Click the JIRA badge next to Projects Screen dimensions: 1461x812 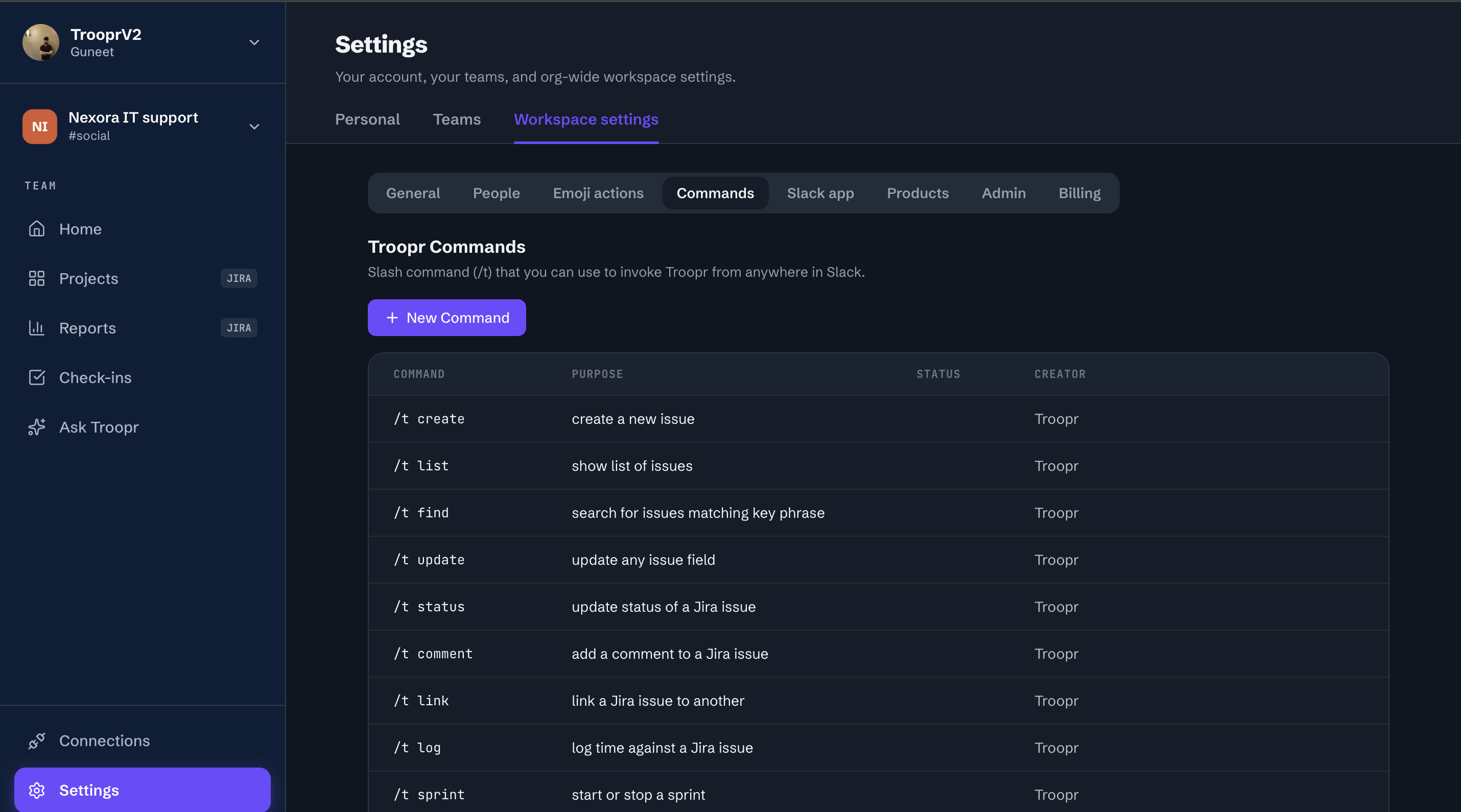[239, 278]
